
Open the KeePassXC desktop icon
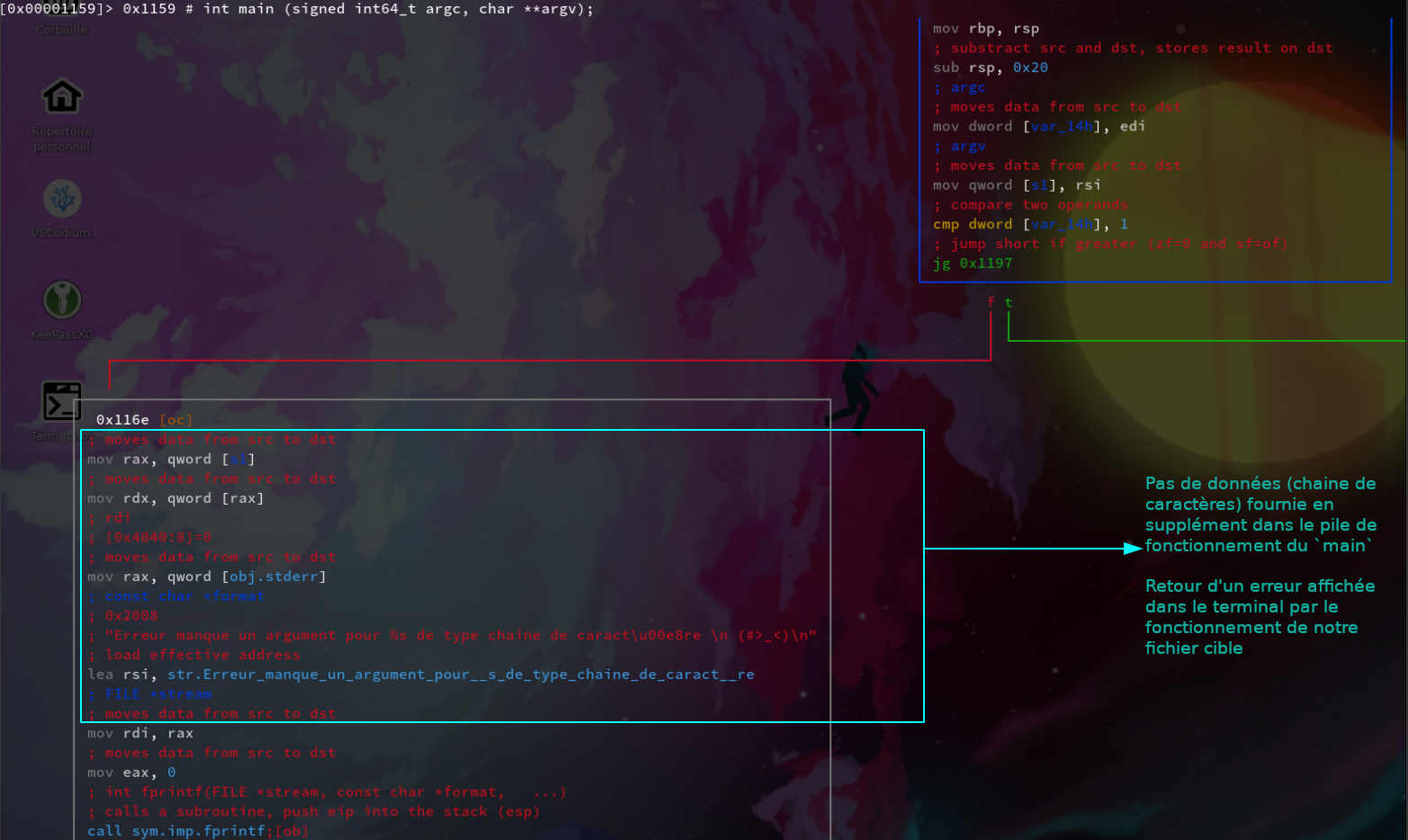pyautogui.click(x=62, y=300)
